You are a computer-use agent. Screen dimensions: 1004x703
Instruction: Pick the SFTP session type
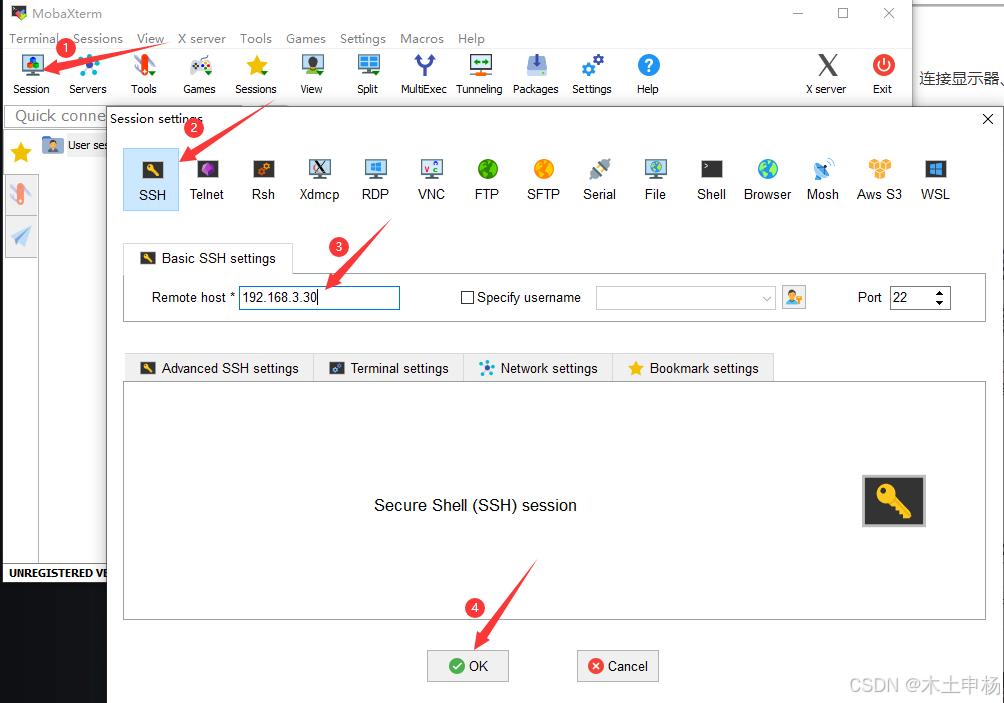click(x=544, y=180)
